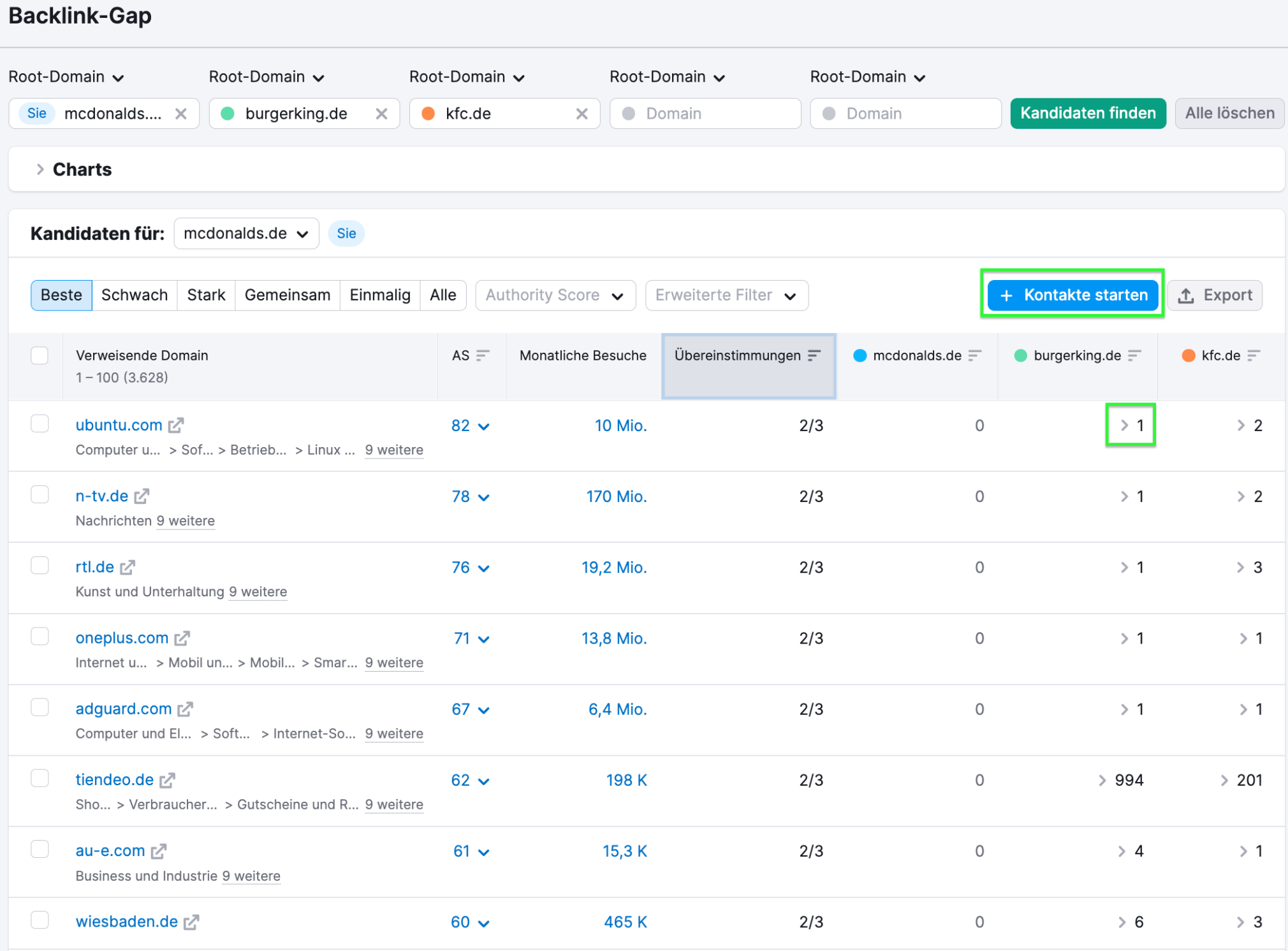Click the Export upload icon
This screenshot has width=1288, height=951.
(x=1186, y=295)
